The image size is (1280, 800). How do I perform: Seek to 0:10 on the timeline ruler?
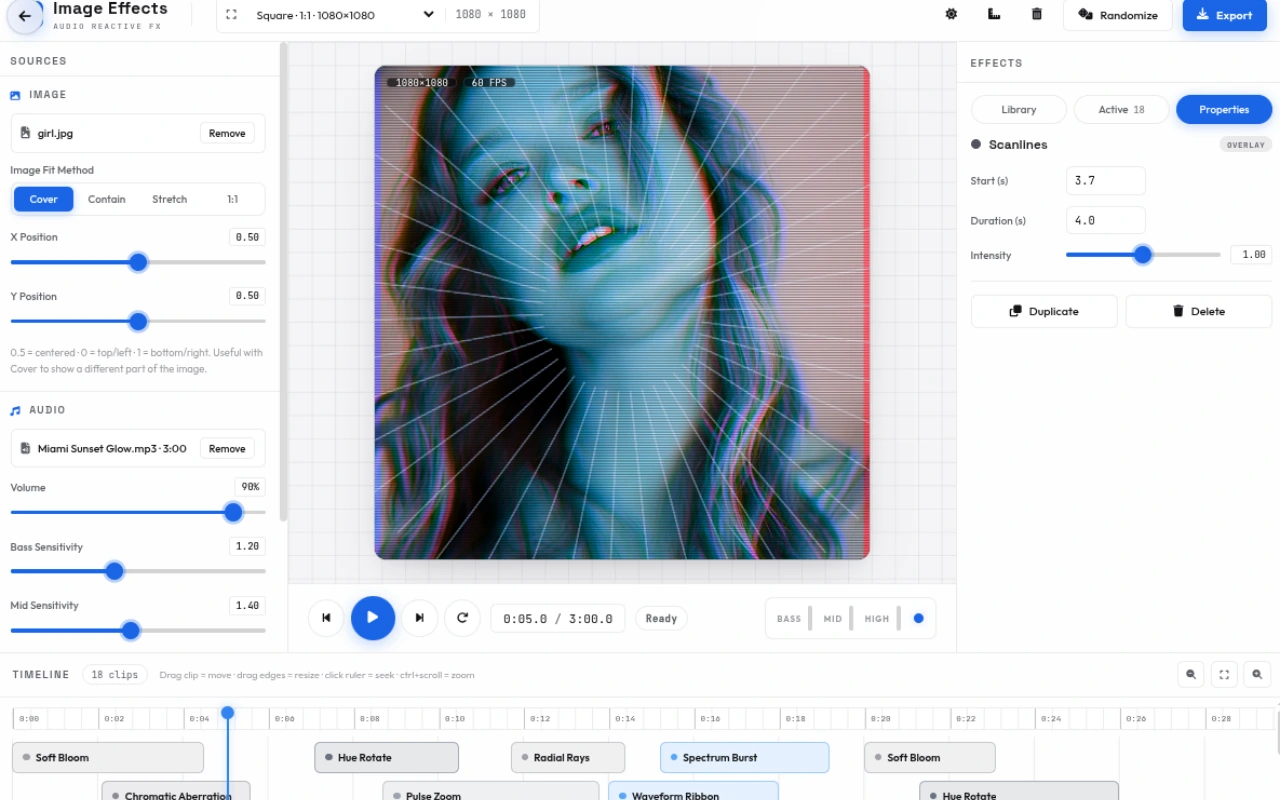point(455,719)
